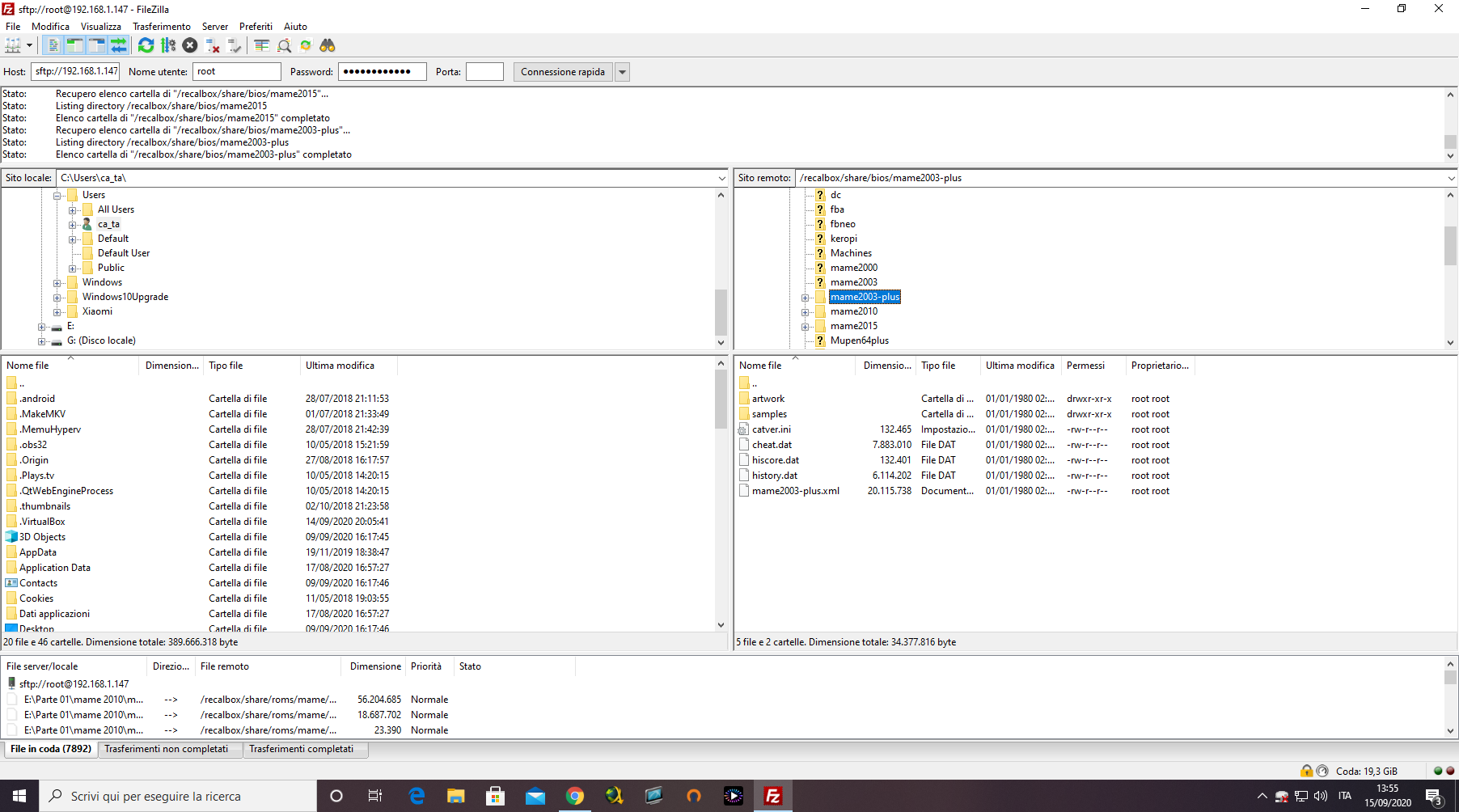Viewport: 1459px width, 812px height.
Task: Open the Trasferimento menu
Action: [x=162, y=26]
